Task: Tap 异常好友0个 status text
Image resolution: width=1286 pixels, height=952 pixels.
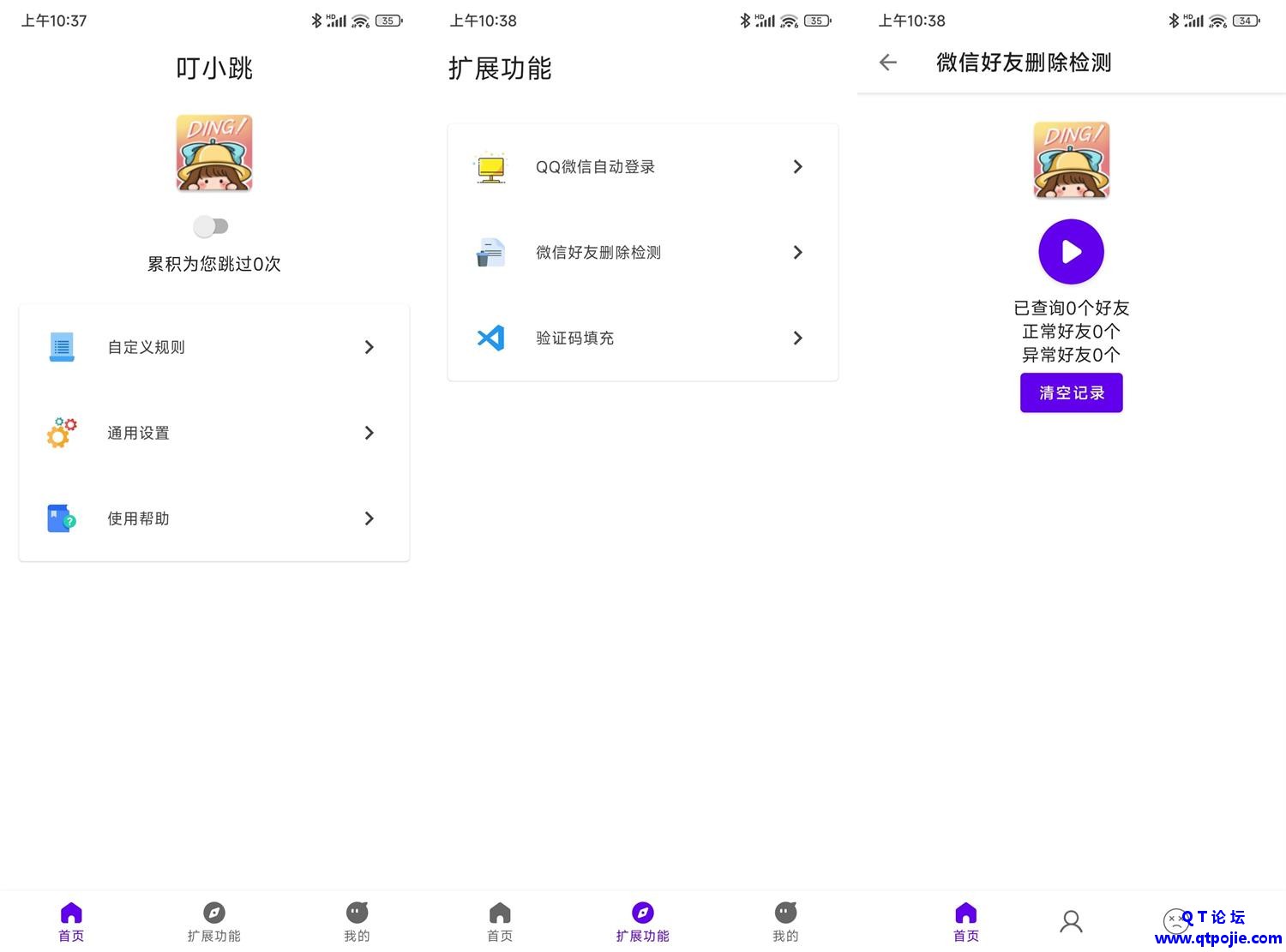Action: (x=1072, y=354)
